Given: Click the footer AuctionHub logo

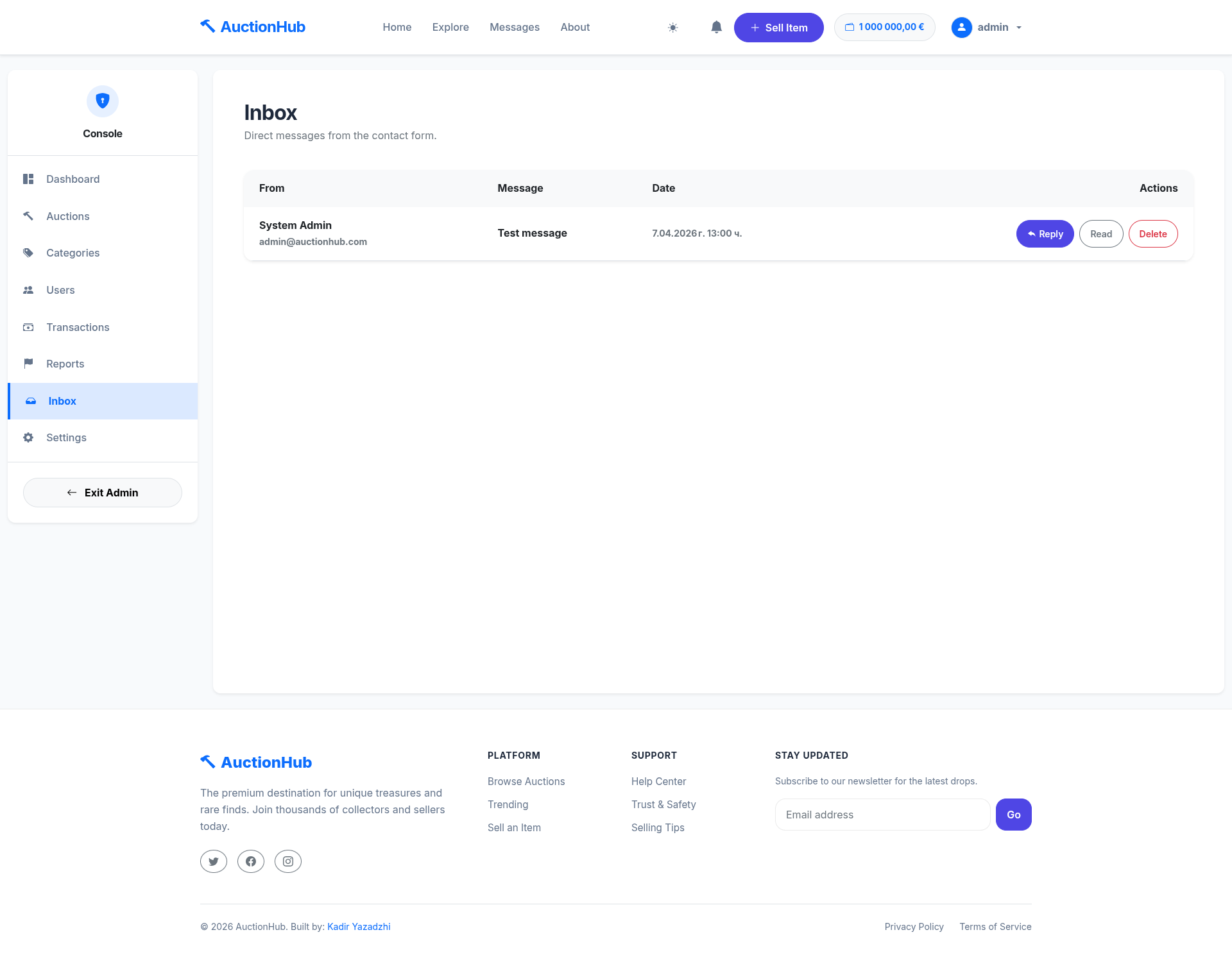Looking at the screenshot, I should (256, 762).
